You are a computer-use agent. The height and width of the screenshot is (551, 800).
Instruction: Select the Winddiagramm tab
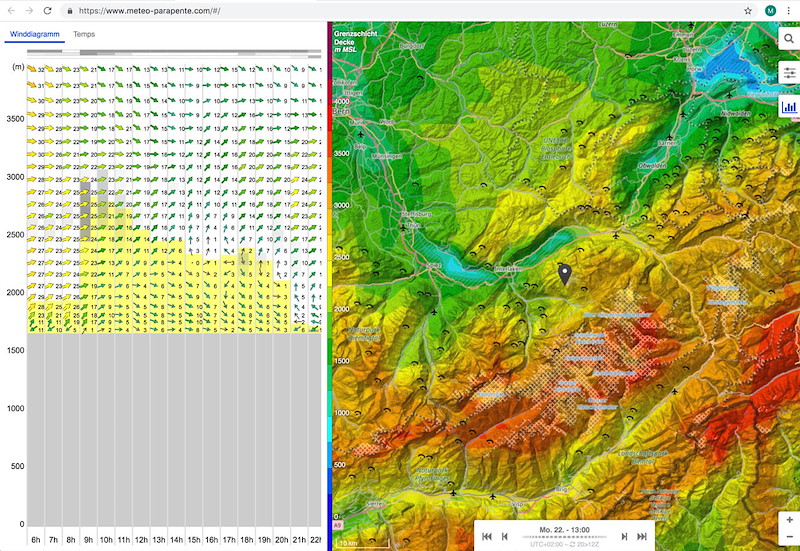33,34
